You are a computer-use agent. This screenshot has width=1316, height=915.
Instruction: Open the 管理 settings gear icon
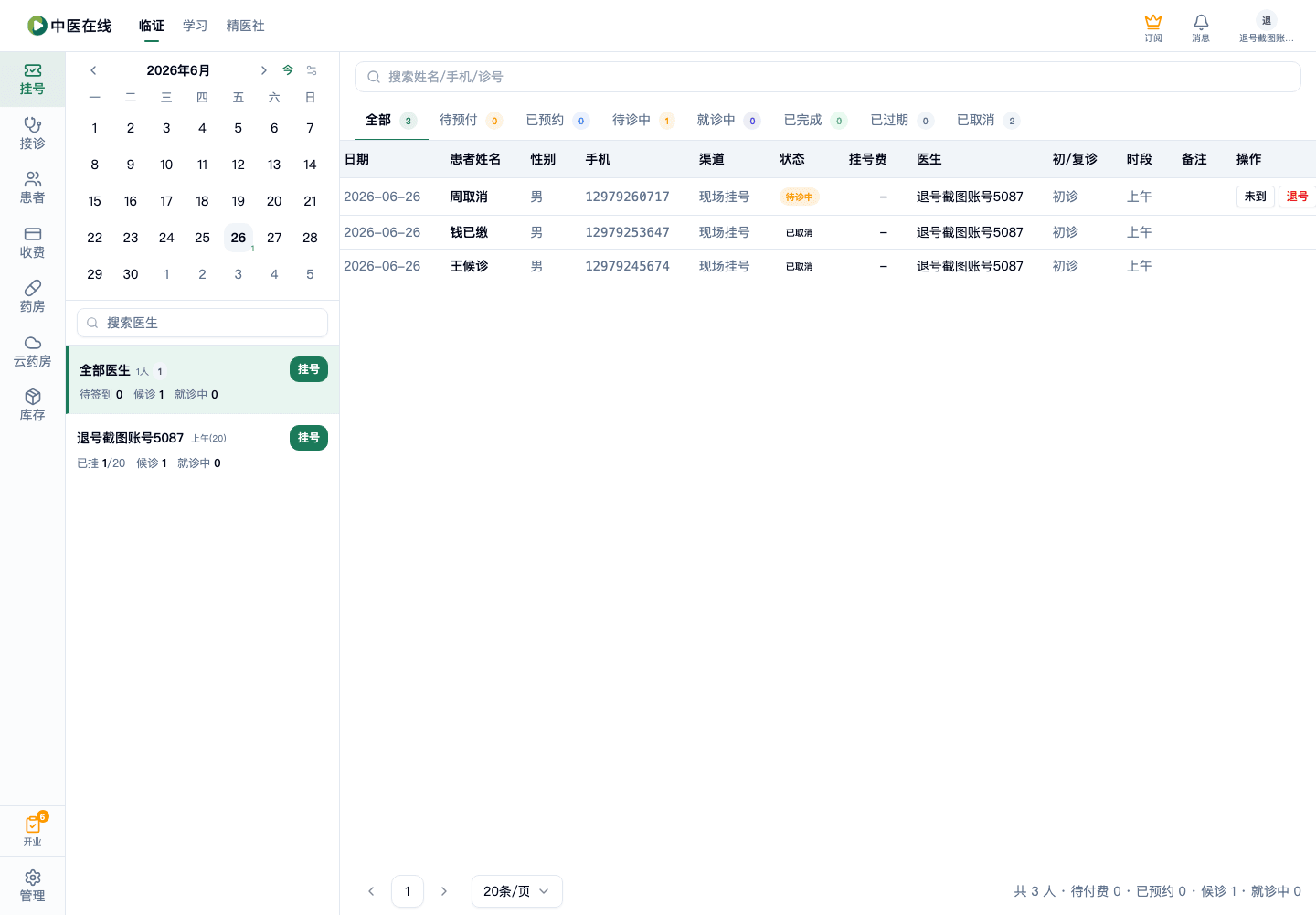tap(32, 886)
